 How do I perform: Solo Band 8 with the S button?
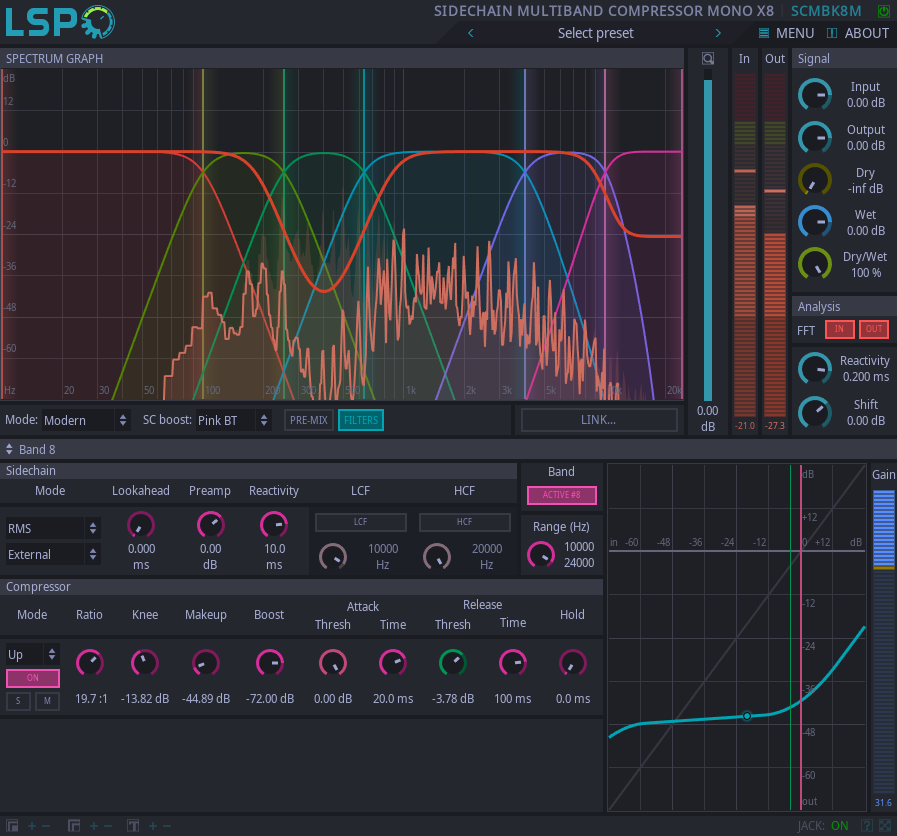tap(17, 701)
